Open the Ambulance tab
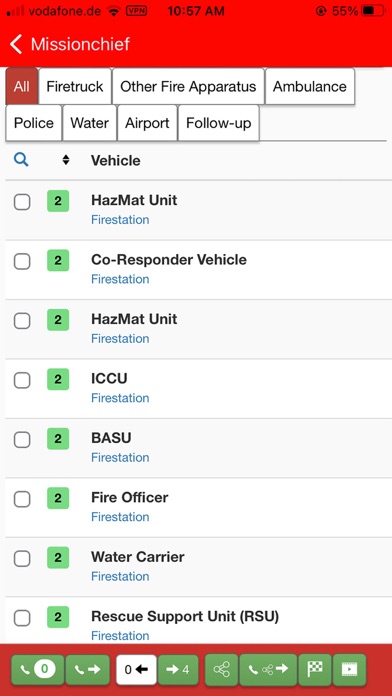 (309, 86)
